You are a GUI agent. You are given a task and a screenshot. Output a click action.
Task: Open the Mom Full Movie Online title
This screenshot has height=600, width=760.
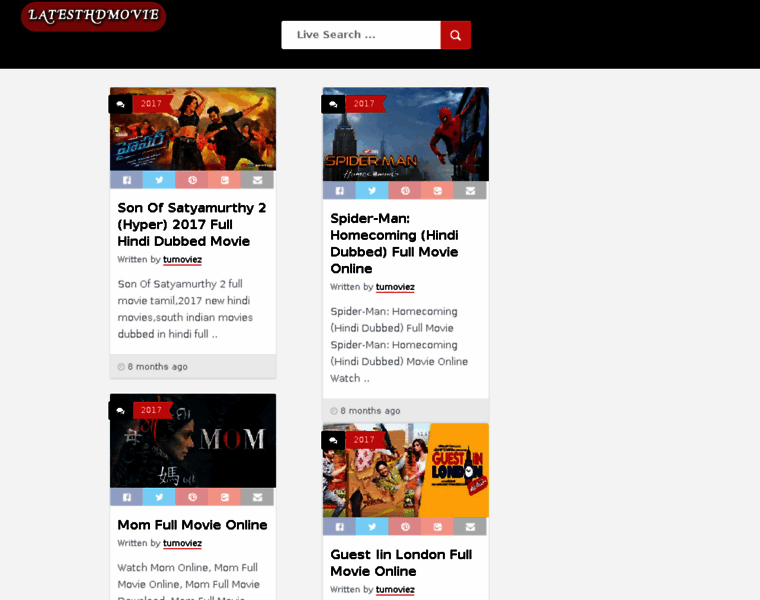(x=192, y=525)
